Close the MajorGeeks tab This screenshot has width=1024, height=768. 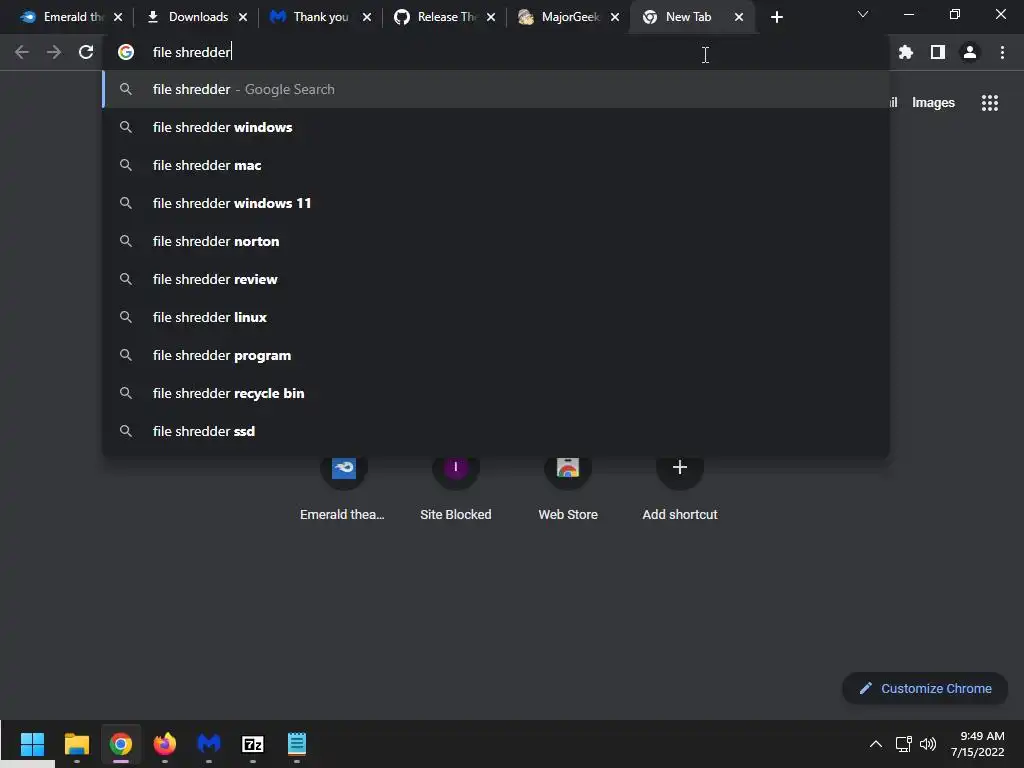[x=615, y=17]
